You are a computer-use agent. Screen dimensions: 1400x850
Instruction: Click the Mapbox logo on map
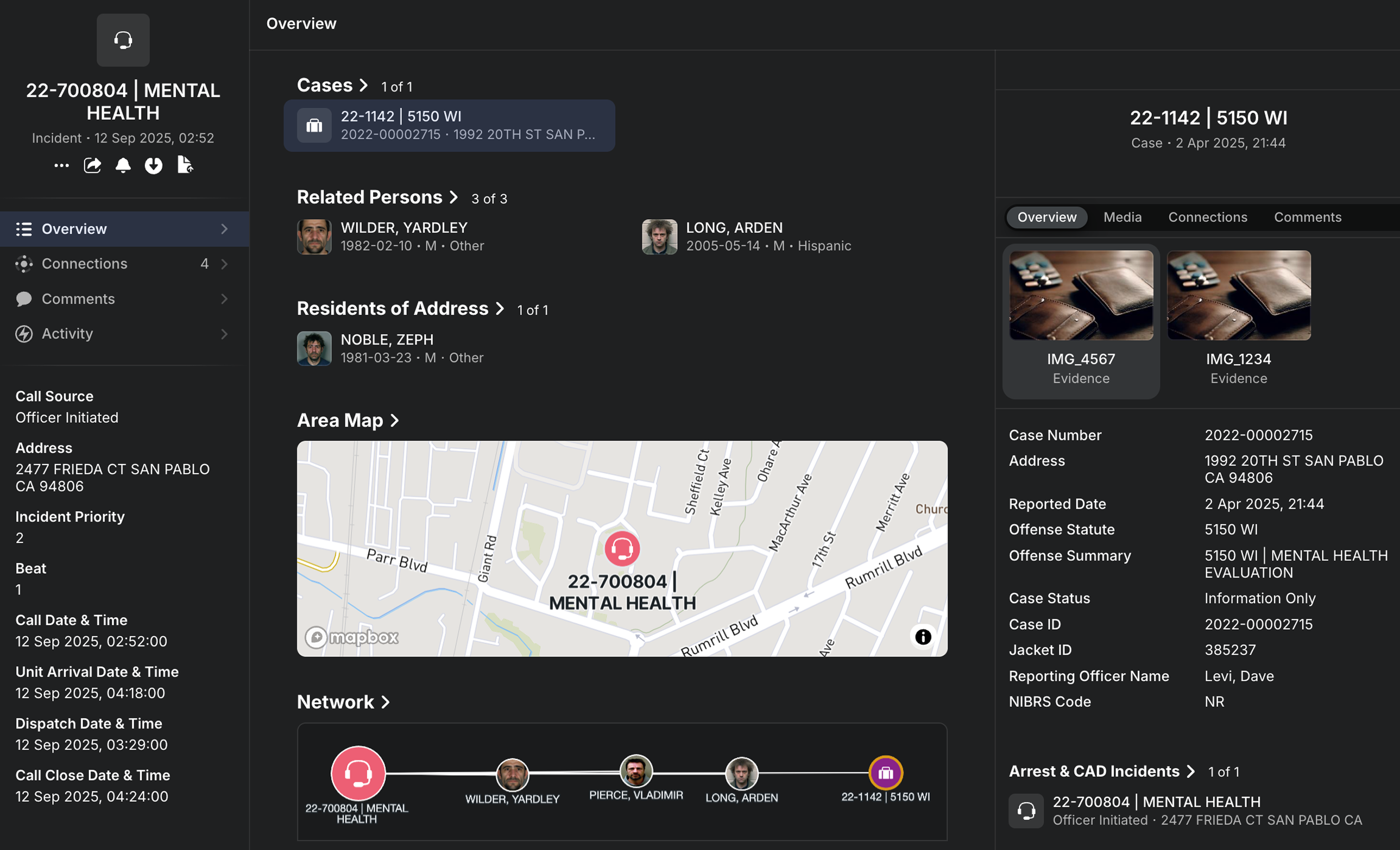click(352, 637)
